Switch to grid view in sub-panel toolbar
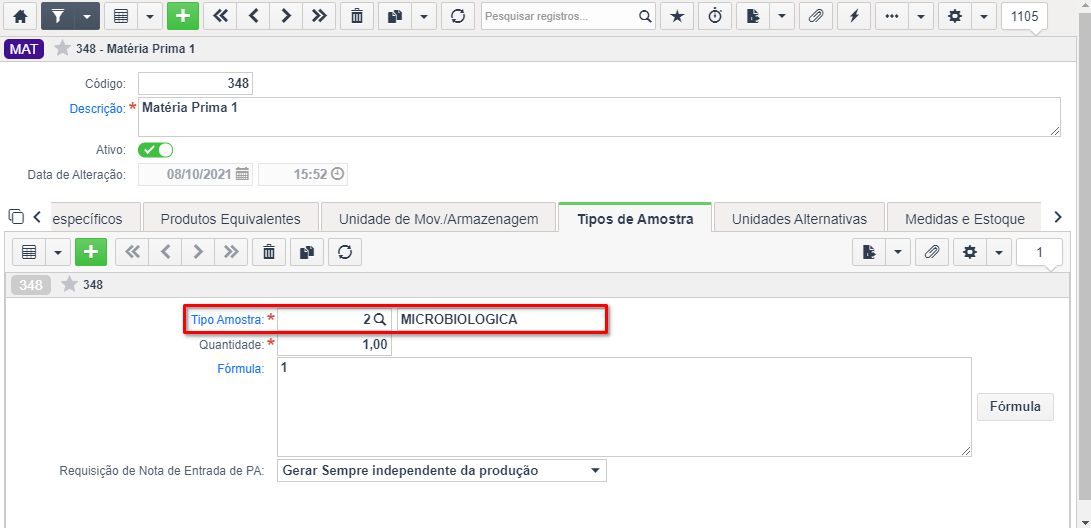Screen dimensions: 1091x528 coord(29,253)
